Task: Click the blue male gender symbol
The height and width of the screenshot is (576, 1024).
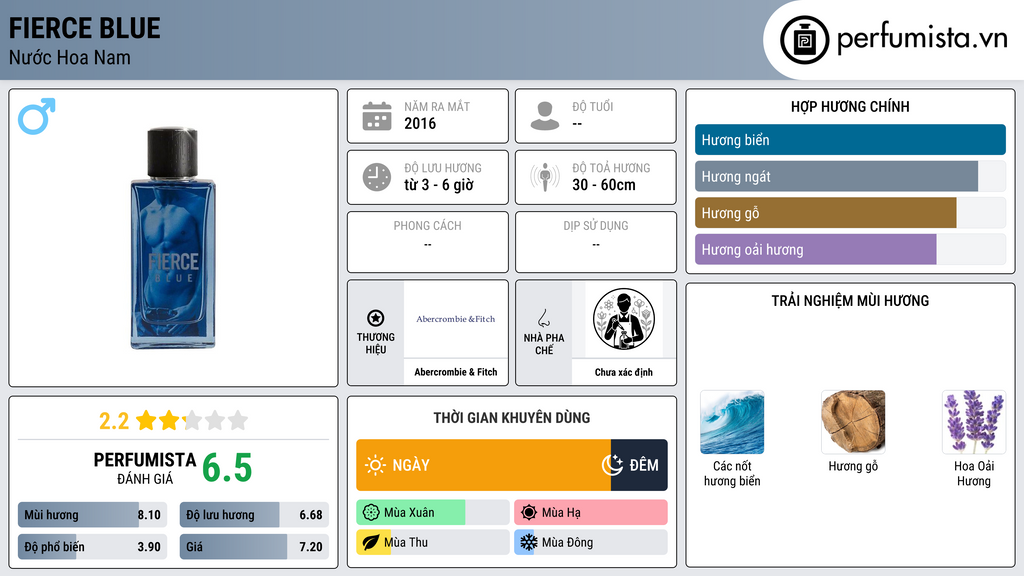Action: 37,116
